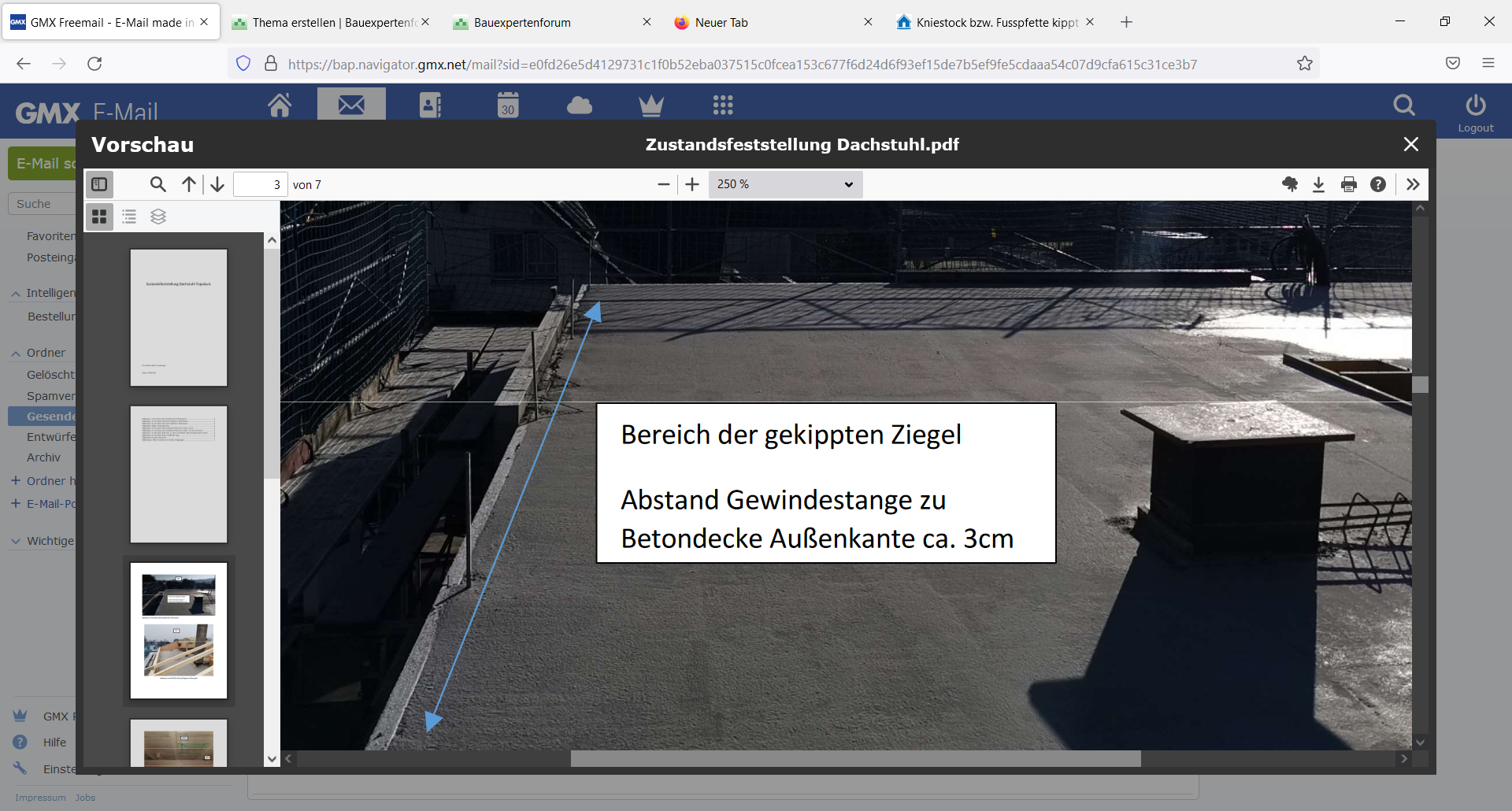Open the PDF viewer help icon
Viewport: 1512px width, 811px height.
coord(1378,184)
